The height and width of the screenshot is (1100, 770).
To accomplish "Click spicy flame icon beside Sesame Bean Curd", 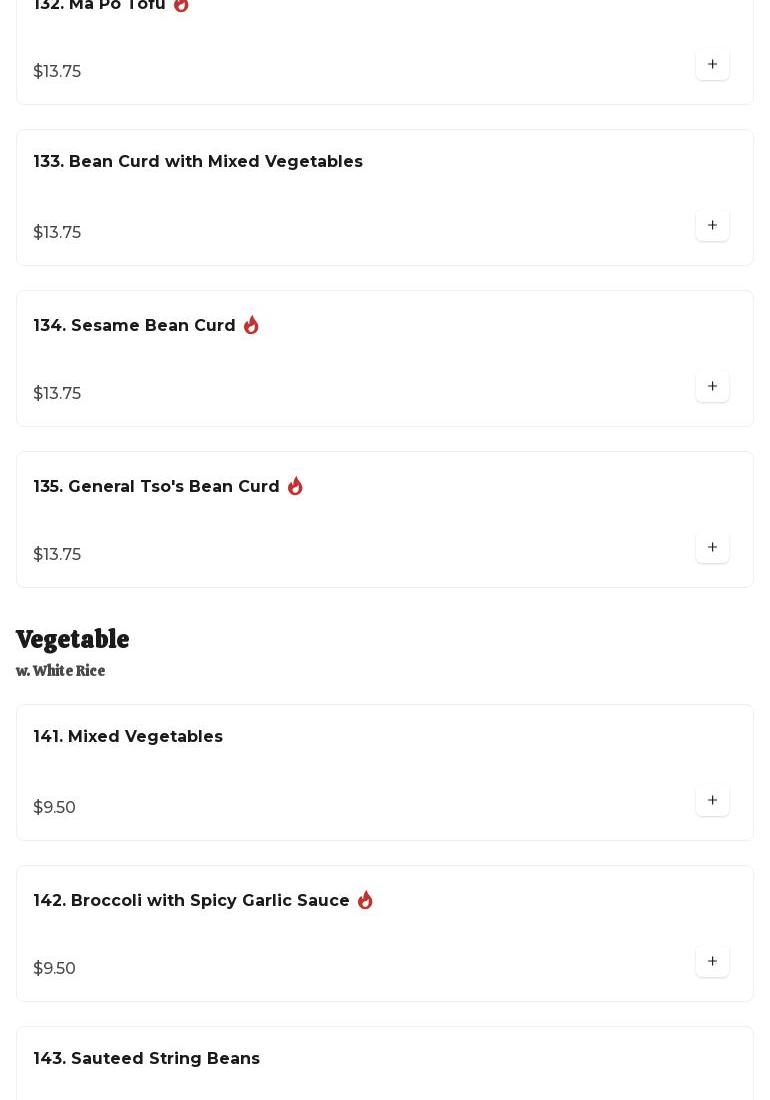I will tap(251, 325).
